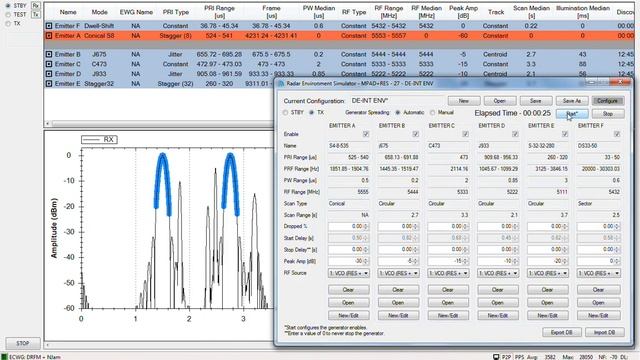Click monitor icon beside P2P in status bar

pos(496,357)
